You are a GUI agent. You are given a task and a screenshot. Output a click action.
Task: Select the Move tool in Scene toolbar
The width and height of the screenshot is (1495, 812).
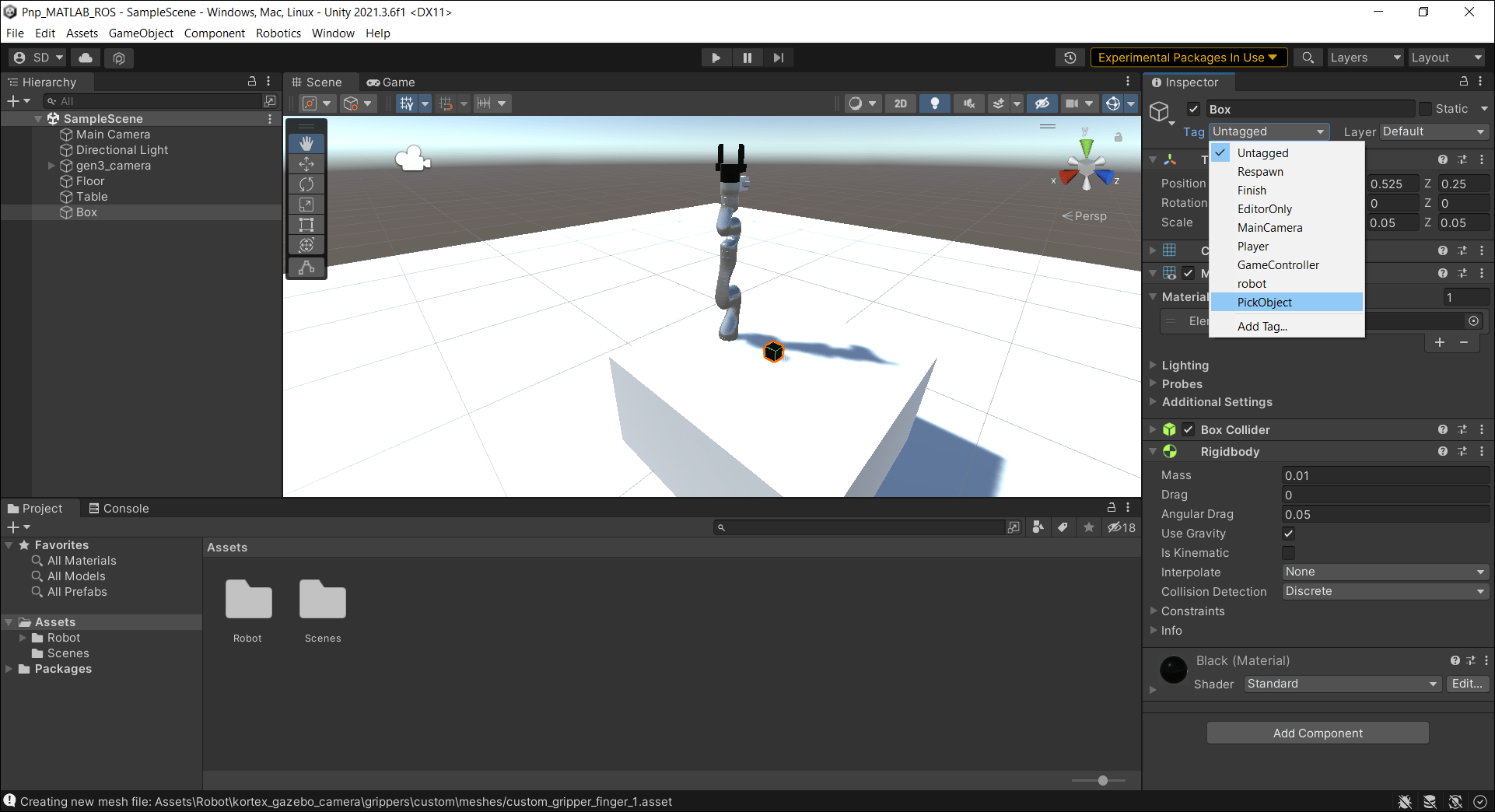[306, 163]
